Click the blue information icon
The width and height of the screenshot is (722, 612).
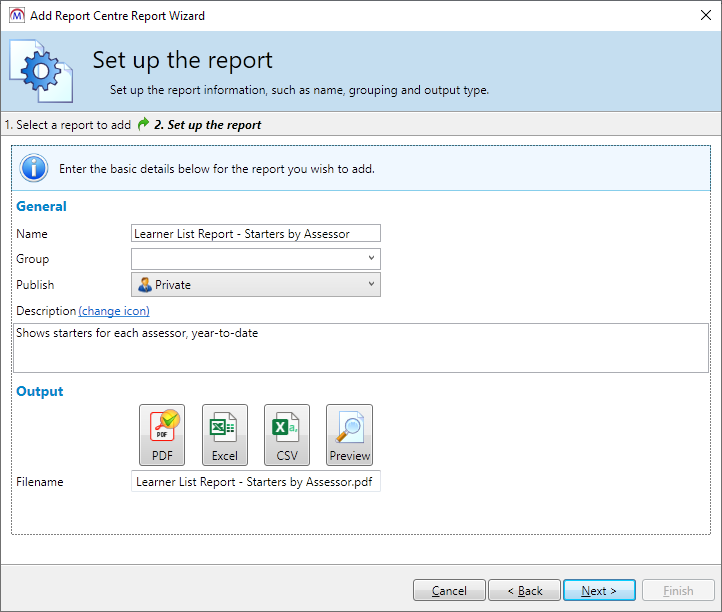click(34, 168)
